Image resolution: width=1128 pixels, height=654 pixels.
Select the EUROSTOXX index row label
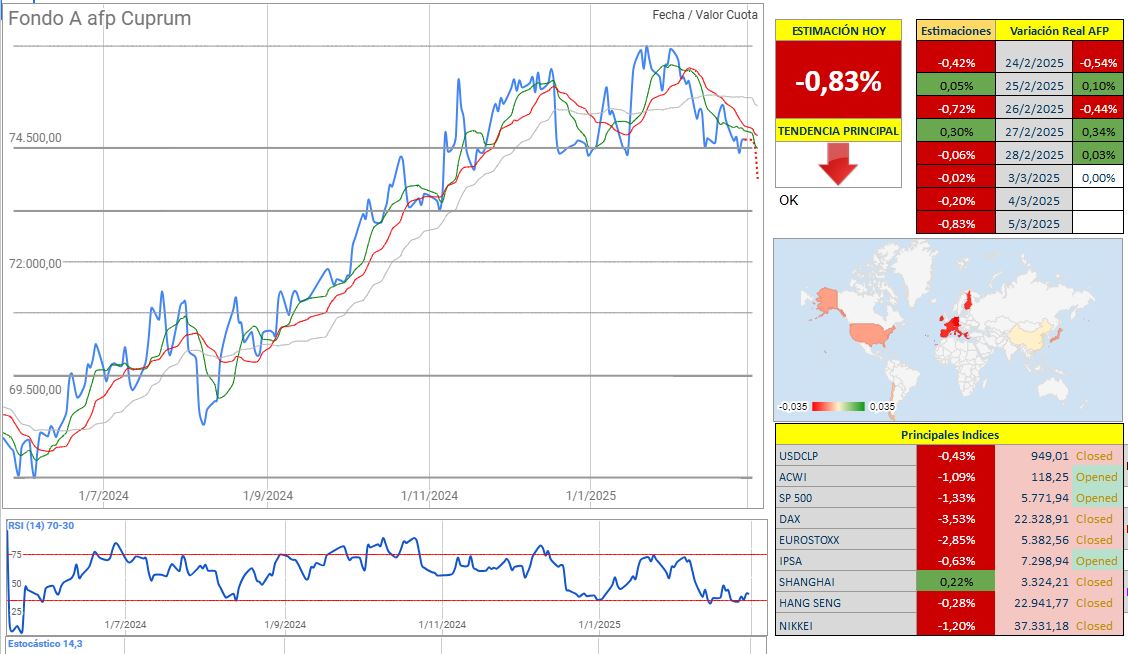point(845,540)
